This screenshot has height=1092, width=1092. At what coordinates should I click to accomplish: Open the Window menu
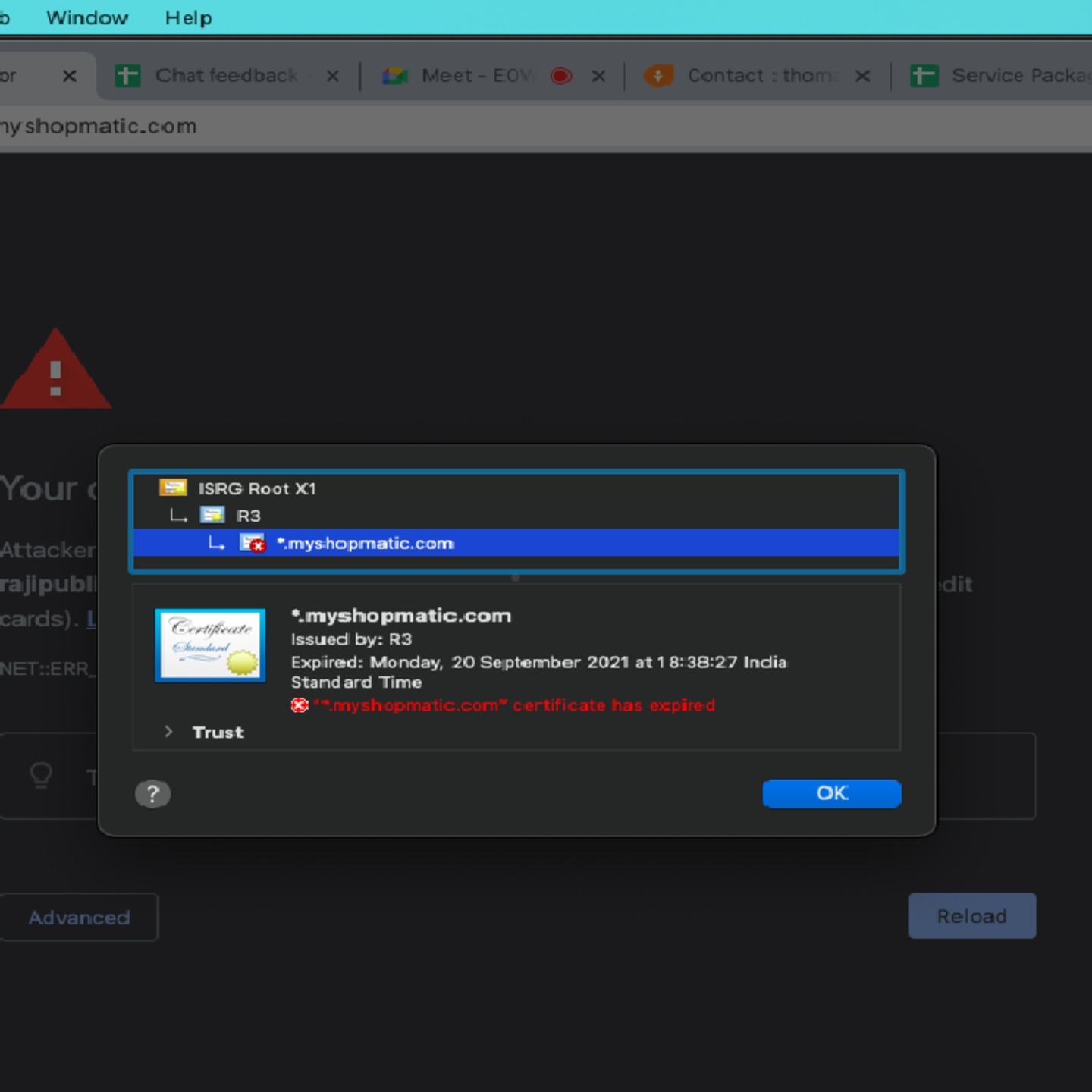(x=87, y=17)
